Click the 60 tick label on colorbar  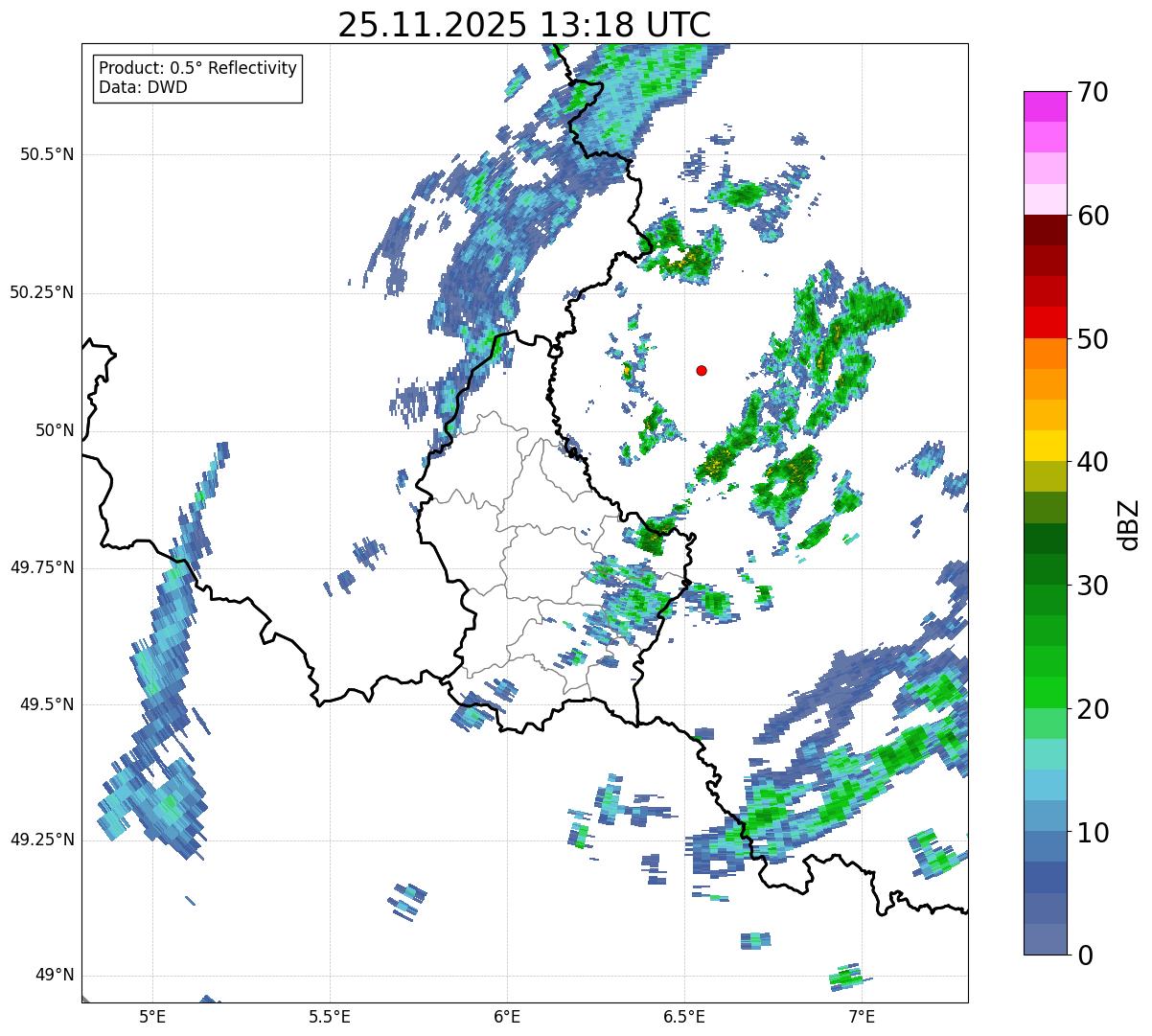click(1092, 216)
